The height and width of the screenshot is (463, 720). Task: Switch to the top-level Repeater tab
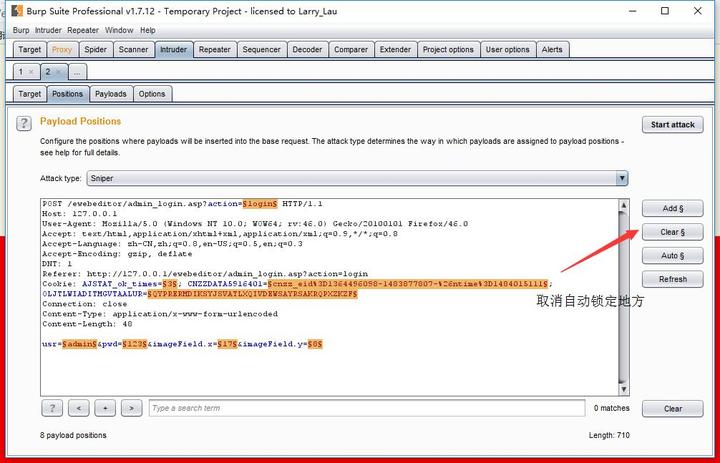[x=214, y=50]
